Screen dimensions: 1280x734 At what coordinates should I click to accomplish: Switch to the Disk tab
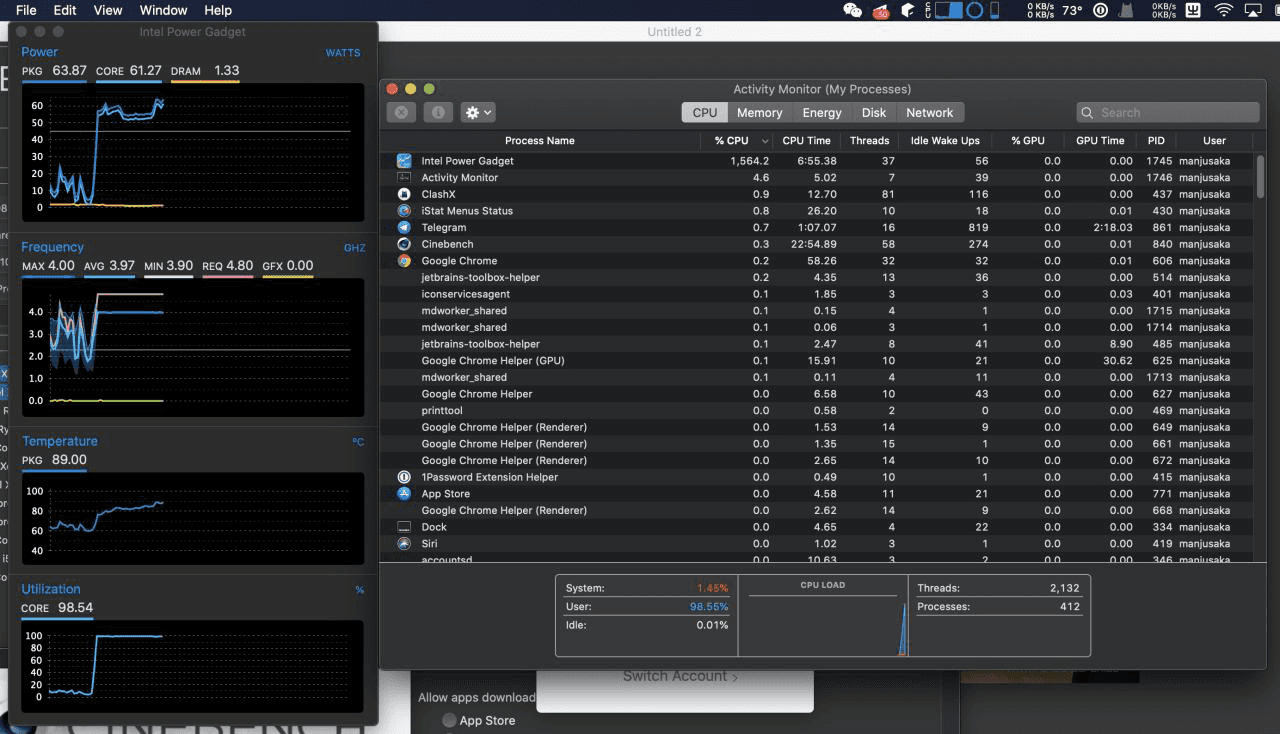click(874, 113)
